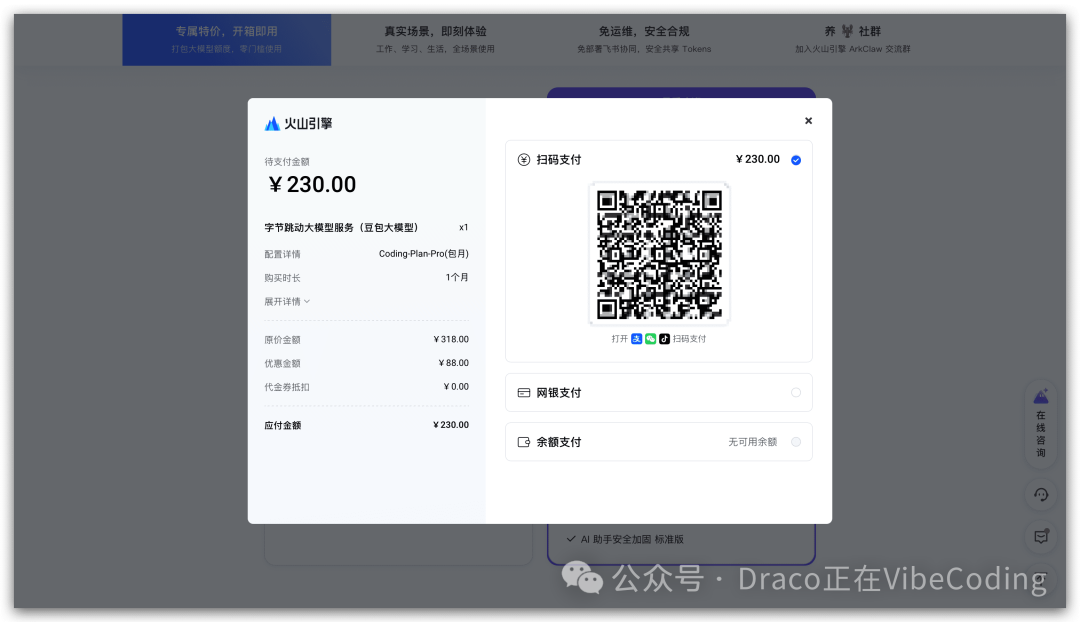Click the Coding-Plan-Pro(包月) configuration value

coord(424,254)
